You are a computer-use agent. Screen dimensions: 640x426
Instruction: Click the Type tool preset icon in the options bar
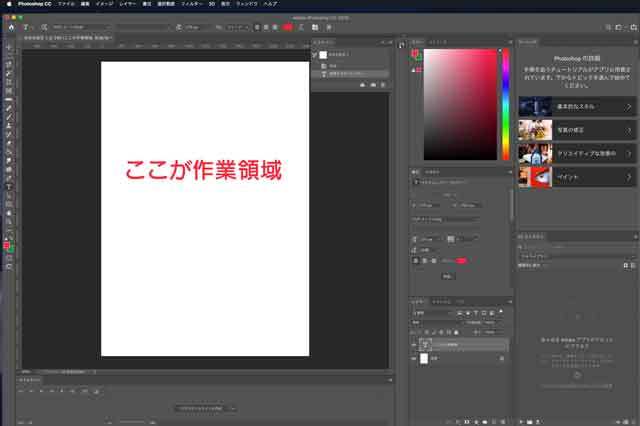point(26,27)
